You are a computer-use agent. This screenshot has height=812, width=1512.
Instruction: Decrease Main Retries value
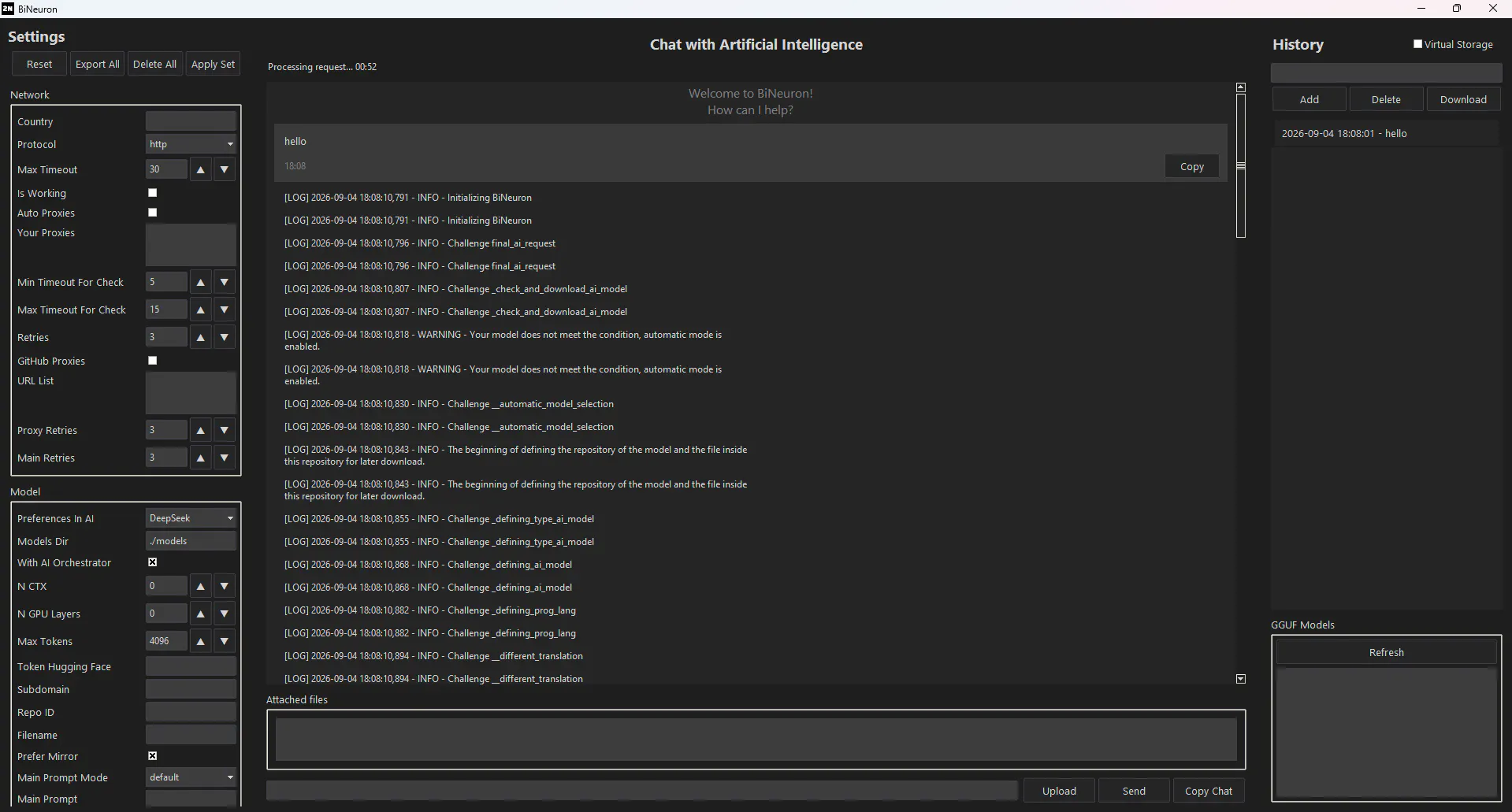(x=225, y=458)
